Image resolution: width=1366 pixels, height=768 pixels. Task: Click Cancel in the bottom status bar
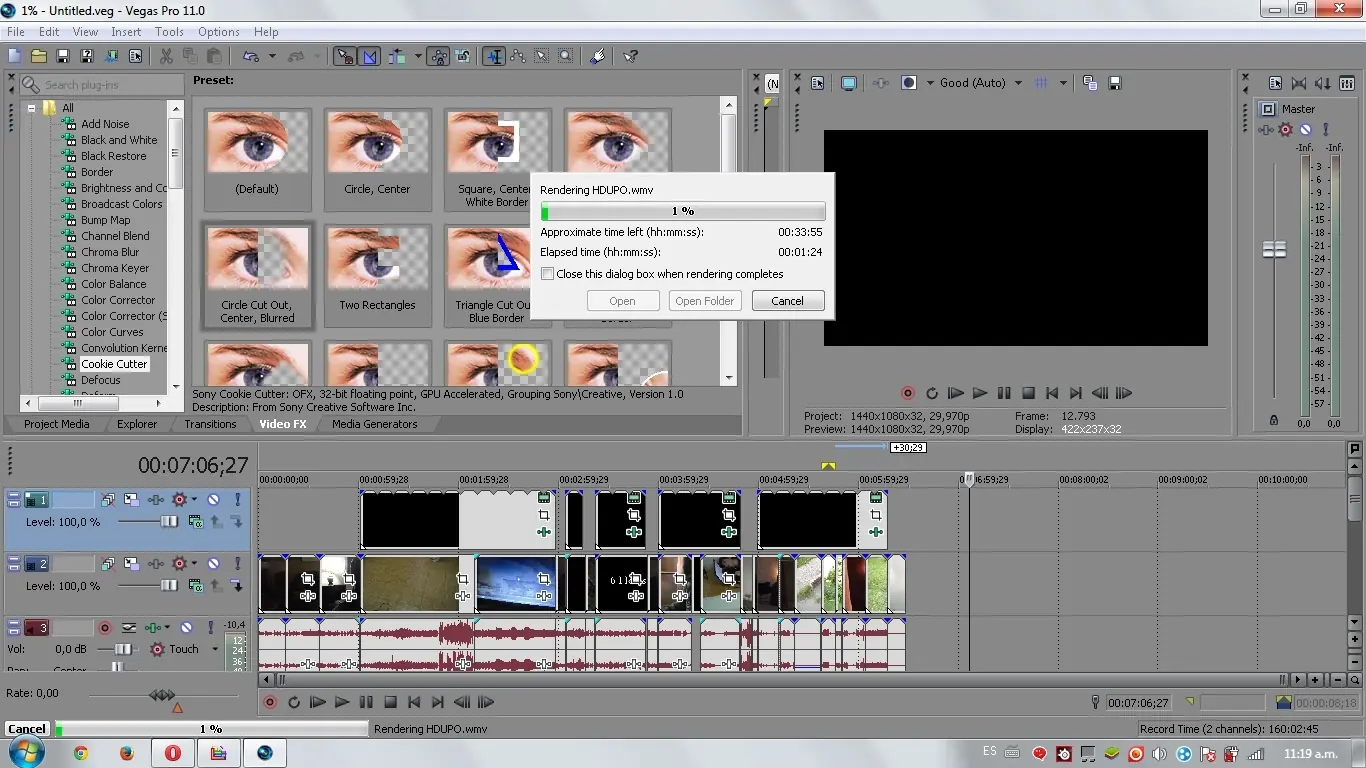(x=27, y=729)
